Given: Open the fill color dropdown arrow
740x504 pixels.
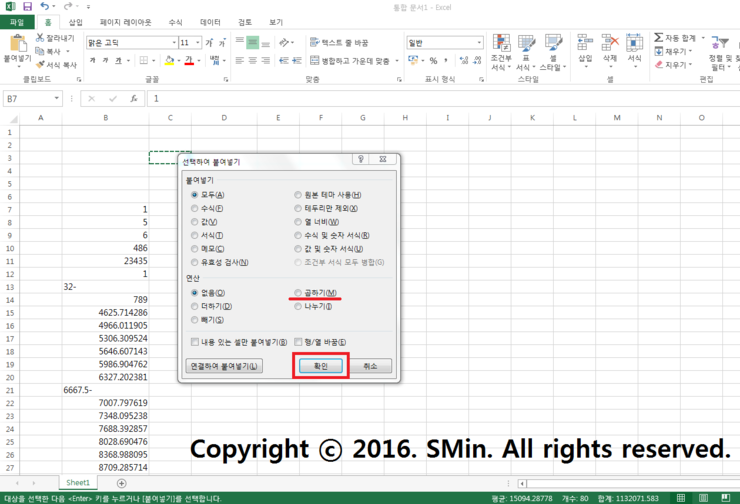Looking at the screenshot, I should click(x=179, y=60).
